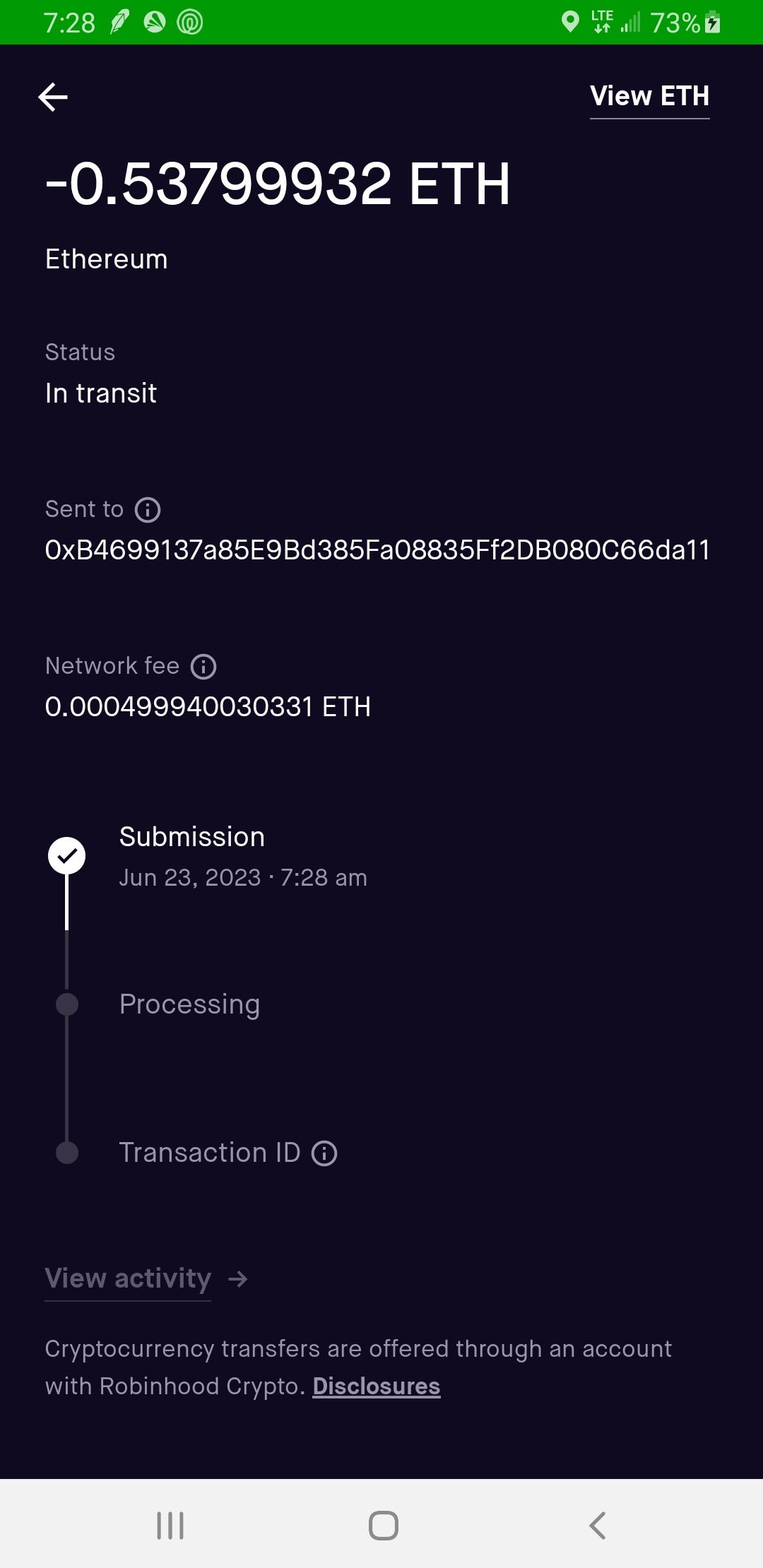Image resolution: width=763 pixels, height=1568 pixels.
Task: Tap the Network fee info icon
Action: pyautogui.click(x=203, y=667)
